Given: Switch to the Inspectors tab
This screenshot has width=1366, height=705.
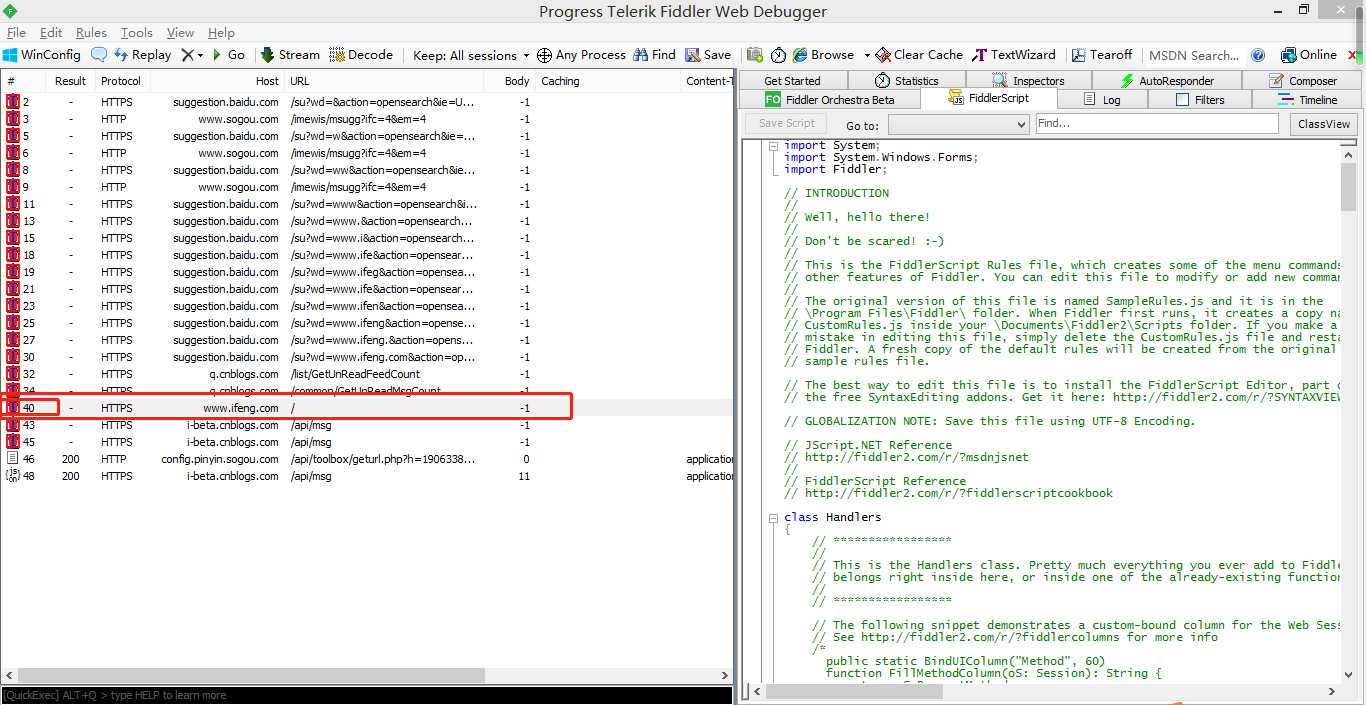Looking at the screenshot, I should [x=1028, y=81].
